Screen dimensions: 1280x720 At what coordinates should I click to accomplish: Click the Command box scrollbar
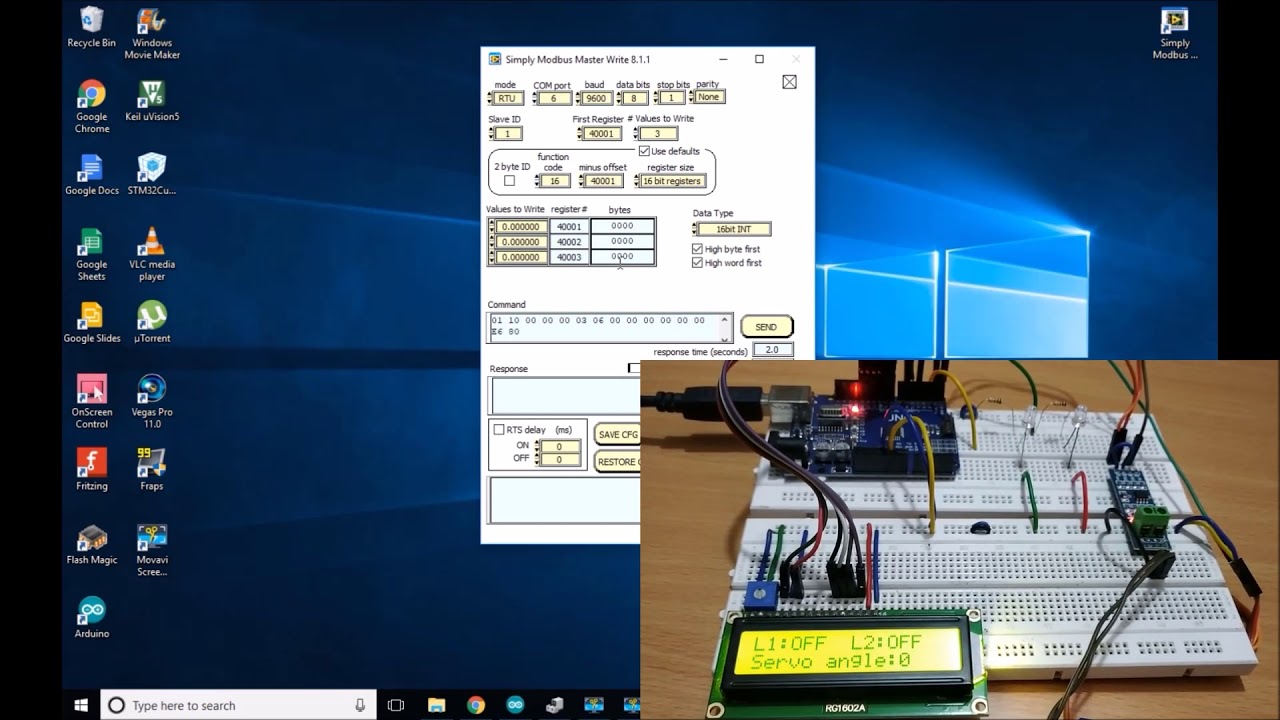(727, 327)
